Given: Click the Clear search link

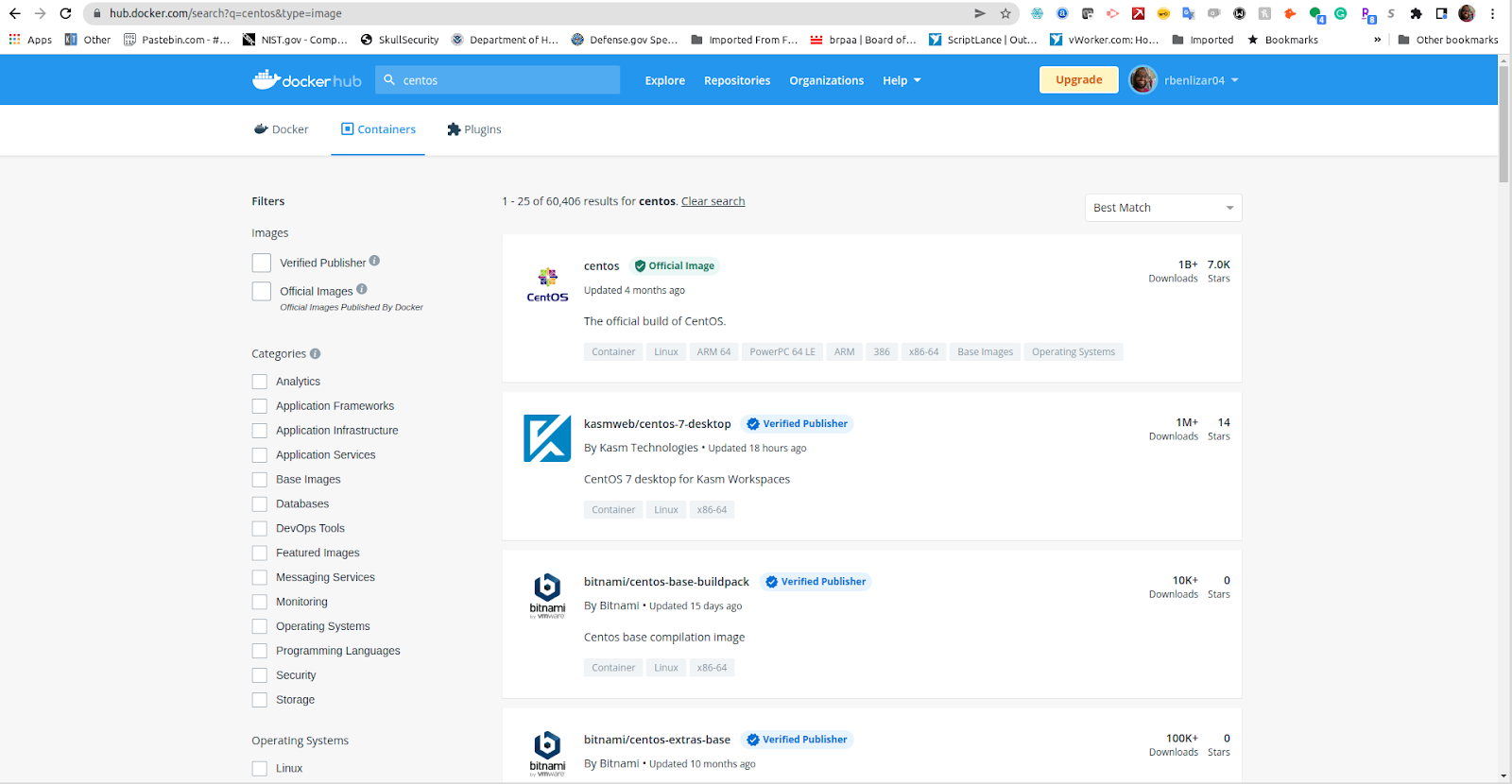Looking at the screenshot, I should click(713, 201).
